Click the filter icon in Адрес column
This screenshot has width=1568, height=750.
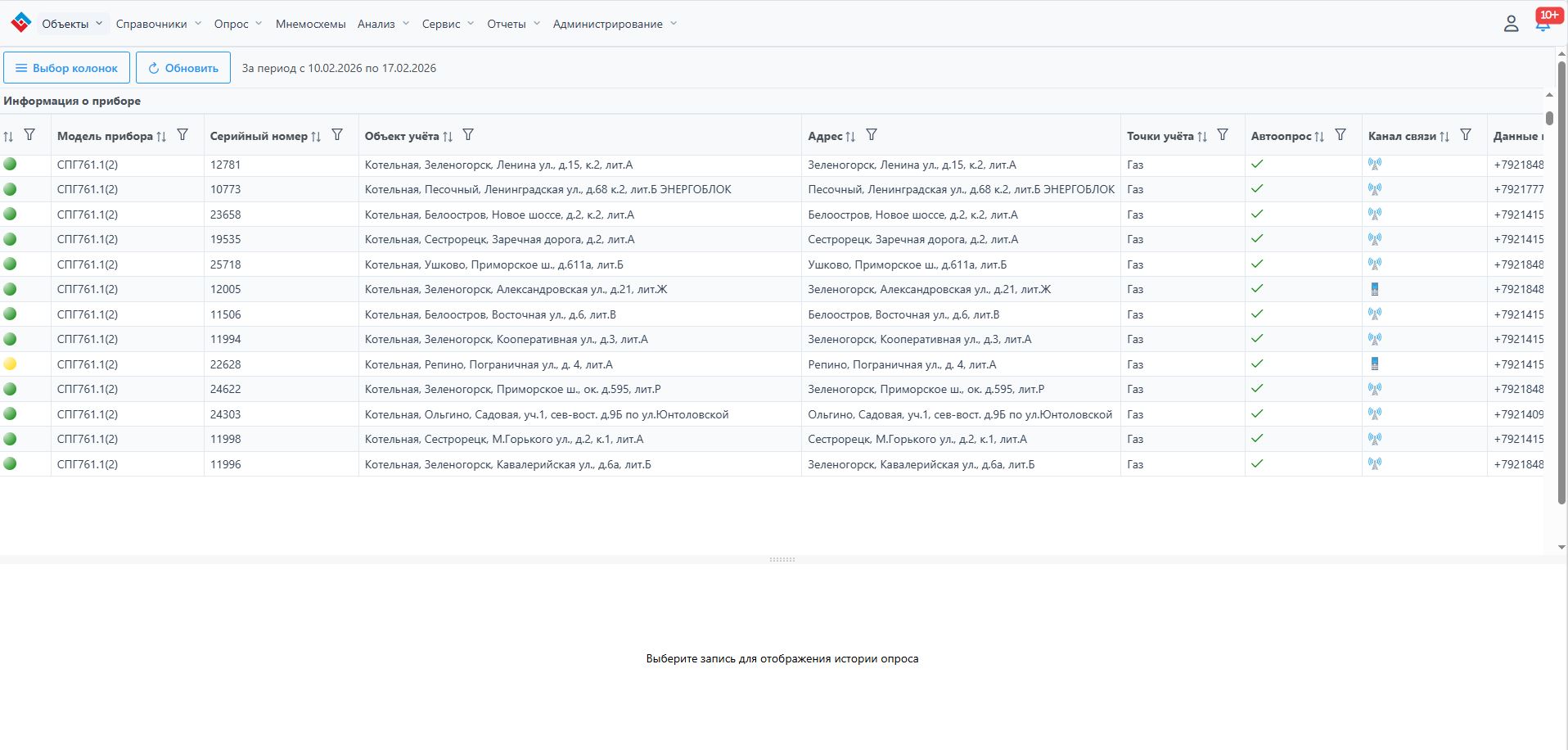(872, 135)
